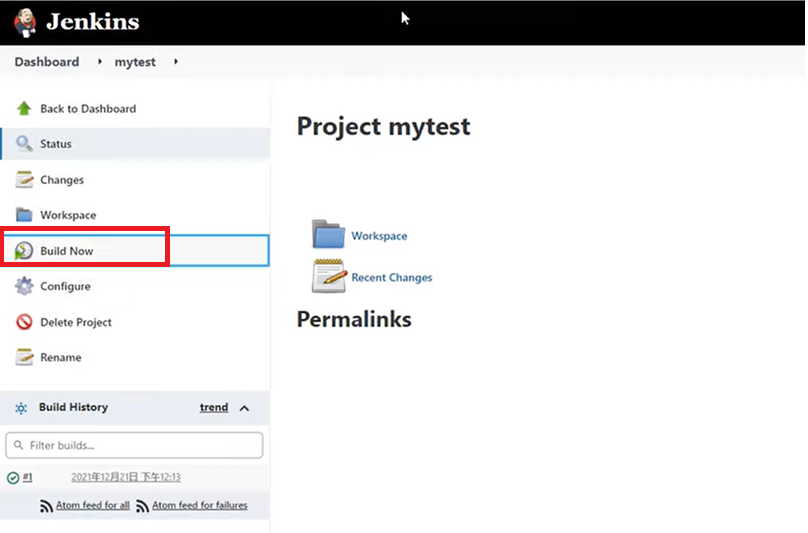Click the large Workspace folder icon in main pane
The width and height of the screenshot is (808, 533).
point(328,234)
